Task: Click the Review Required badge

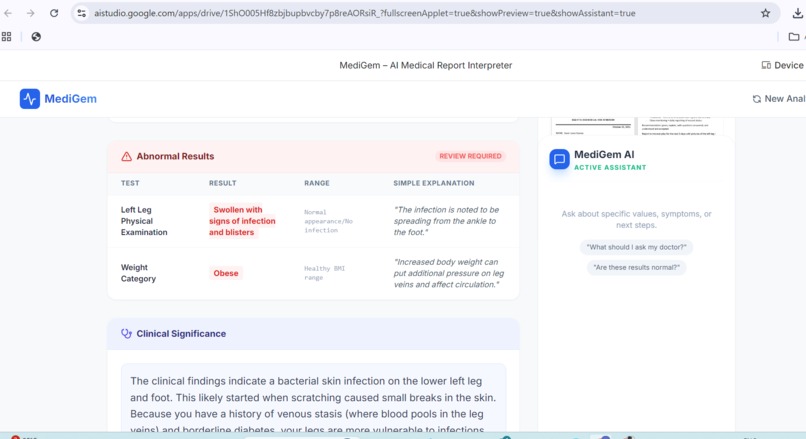Action: 470,156
